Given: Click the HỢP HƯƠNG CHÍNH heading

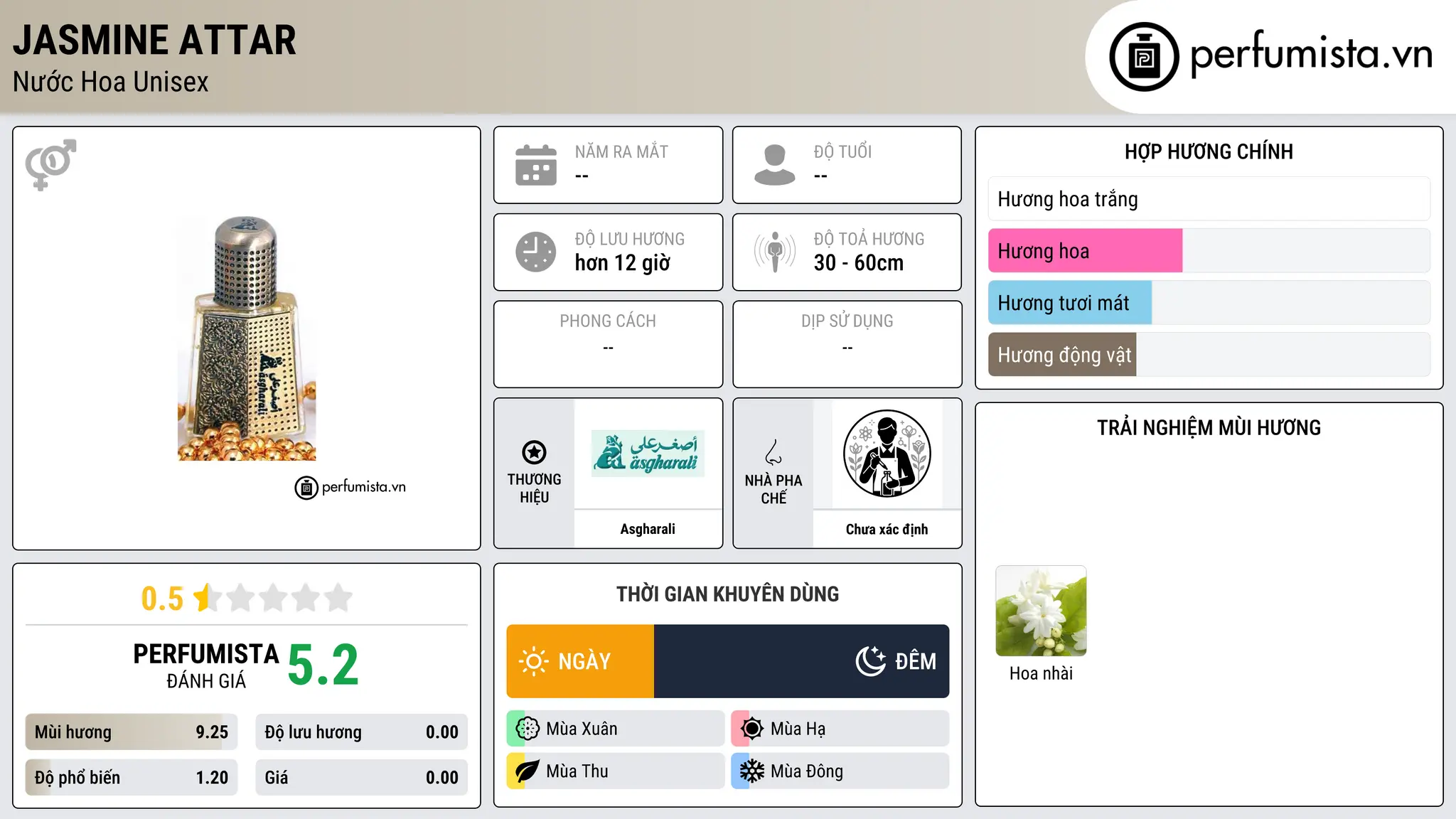Looking at the screenshot, I should 1209,151.
